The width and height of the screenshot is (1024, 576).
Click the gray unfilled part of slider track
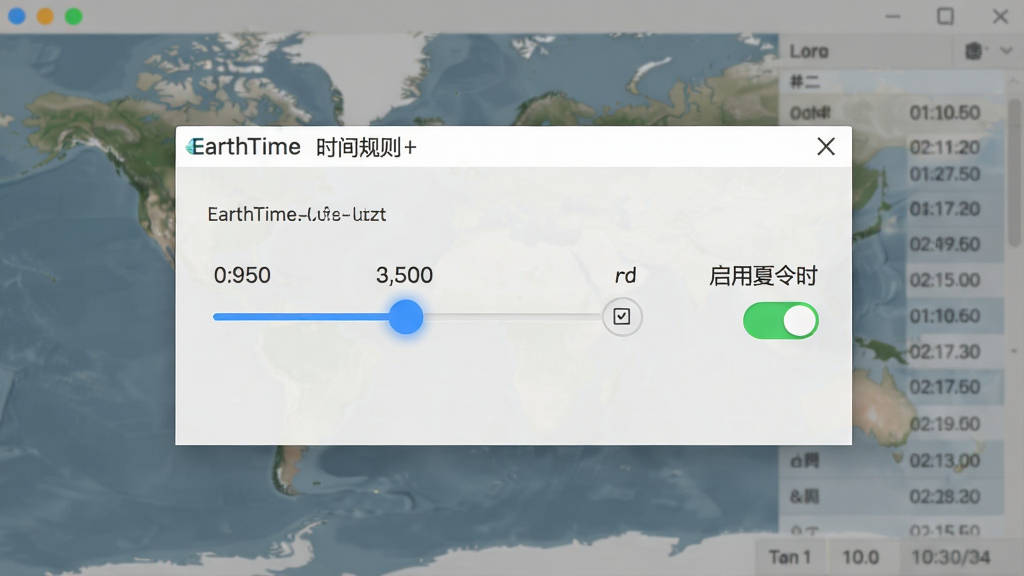[513, 317]
